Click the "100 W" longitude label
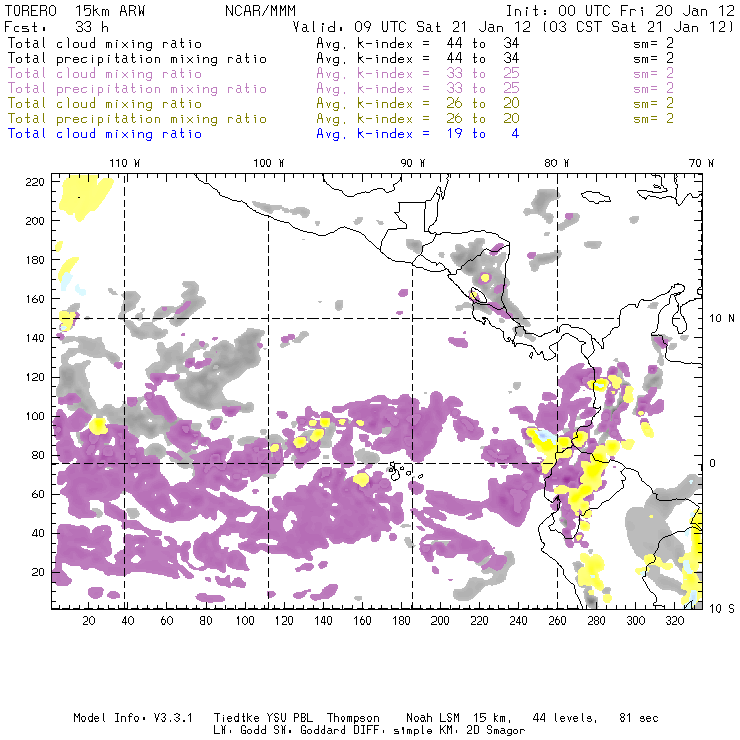740x740 pixels. (x=269, y=163)
